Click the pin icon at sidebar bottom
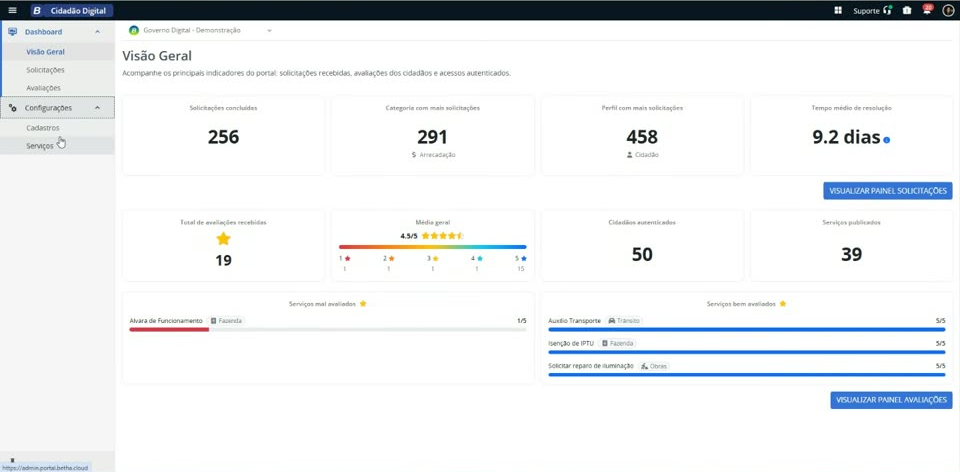Image resolution: width=960 pixels, height=472 pixels. coord(12,460)
